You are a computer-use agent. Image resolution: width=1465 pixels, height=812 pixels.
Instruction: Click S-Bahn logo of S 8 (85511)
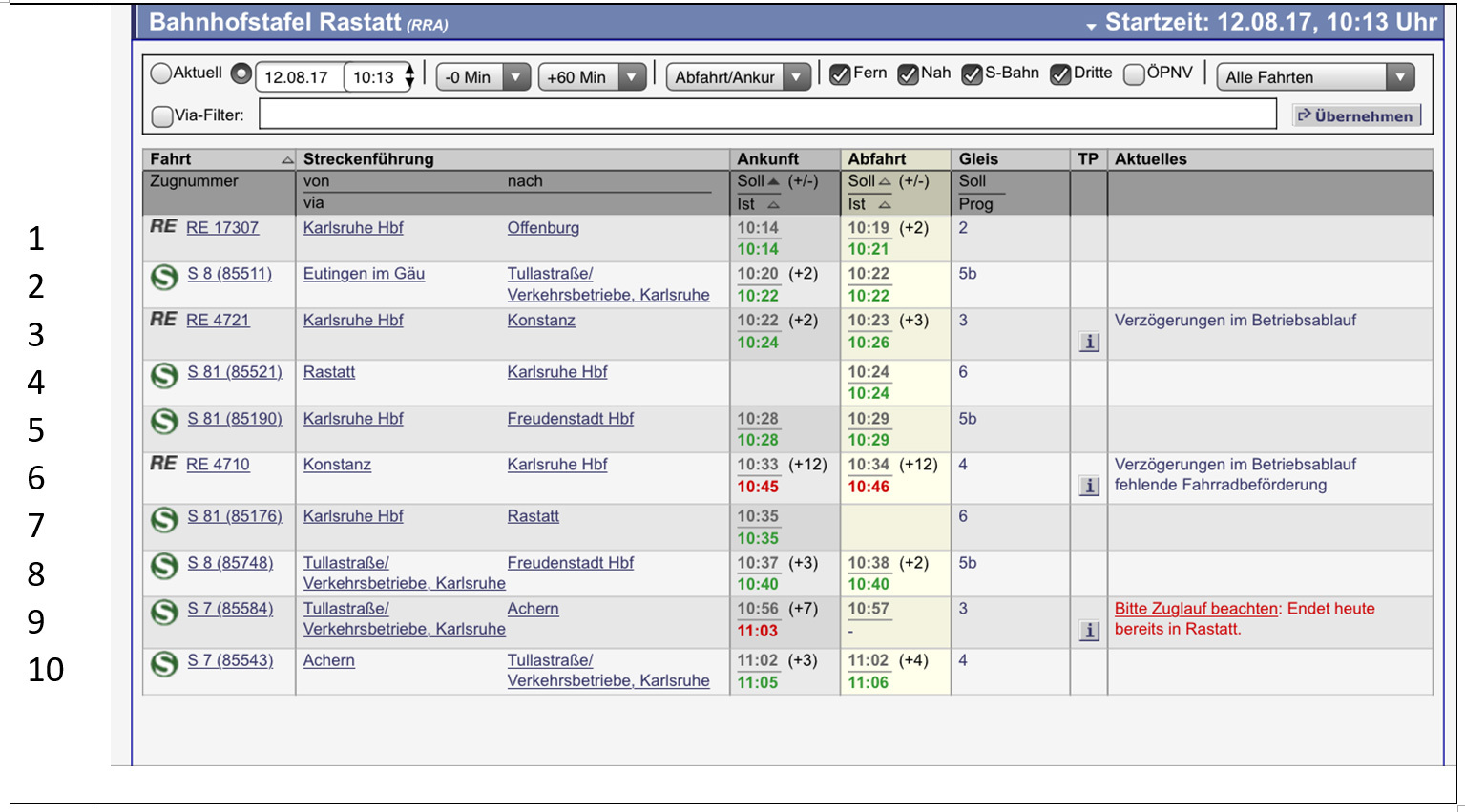(164, 277)
